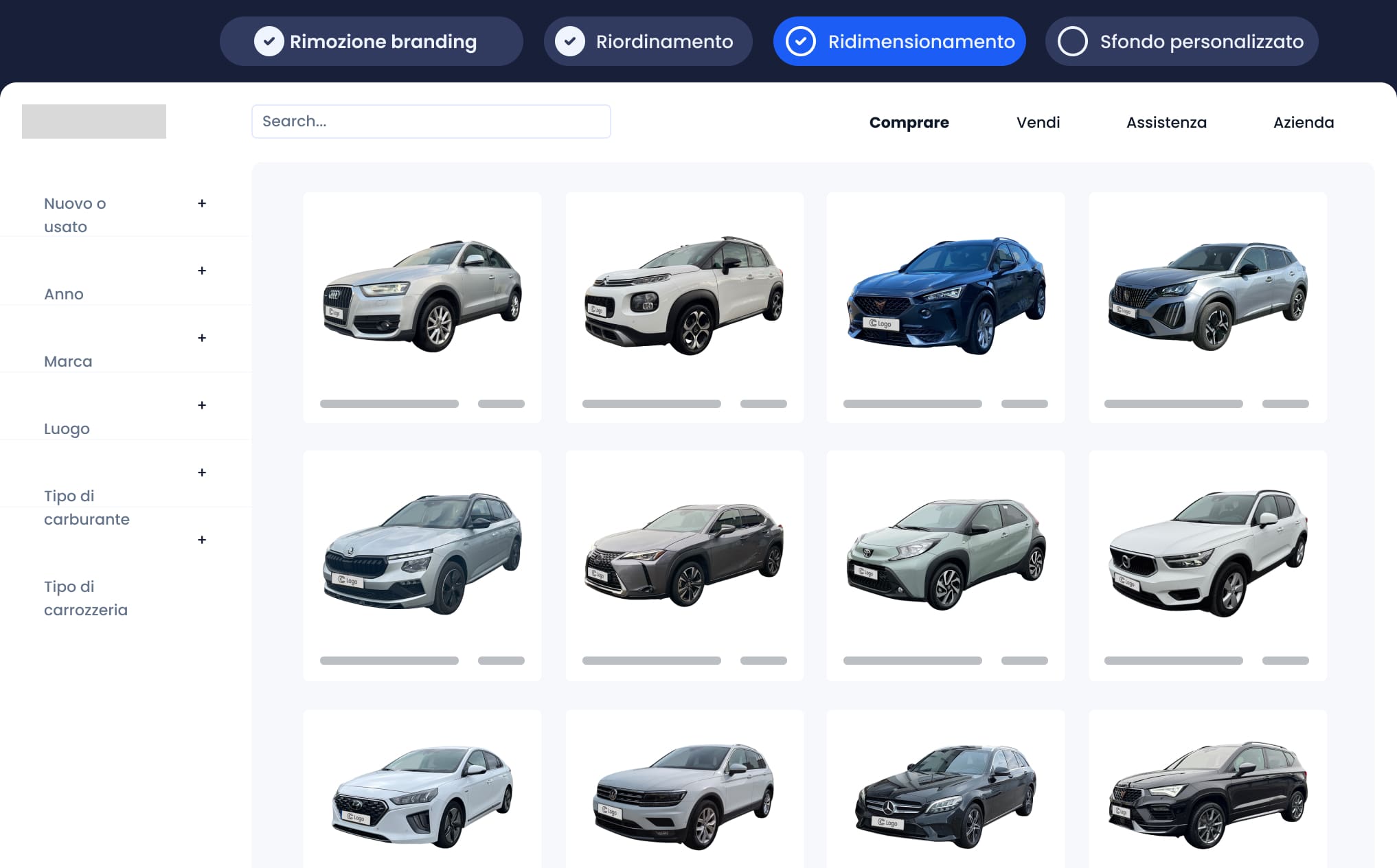Toggle the Rimozione branding check circle
Viewport: 1397px width, 868px height.
coord(269,41)
